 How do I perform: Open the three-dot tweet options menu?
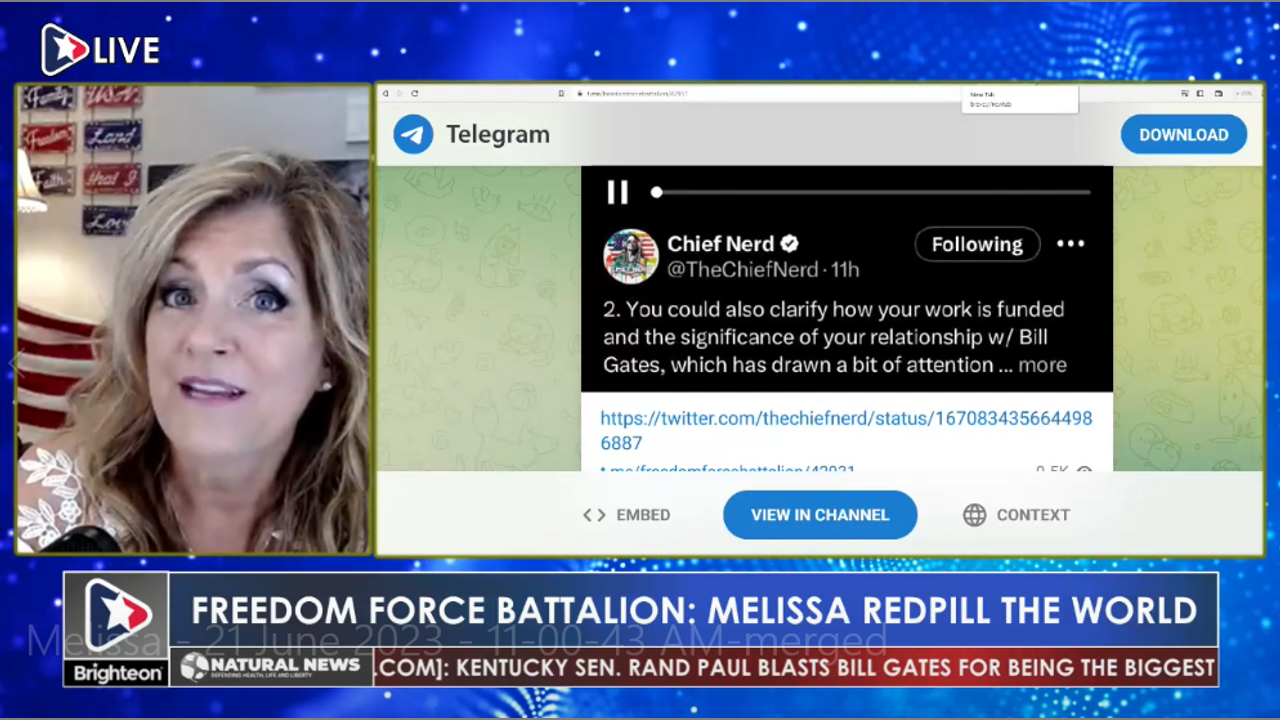click(x=1070, y=244)
